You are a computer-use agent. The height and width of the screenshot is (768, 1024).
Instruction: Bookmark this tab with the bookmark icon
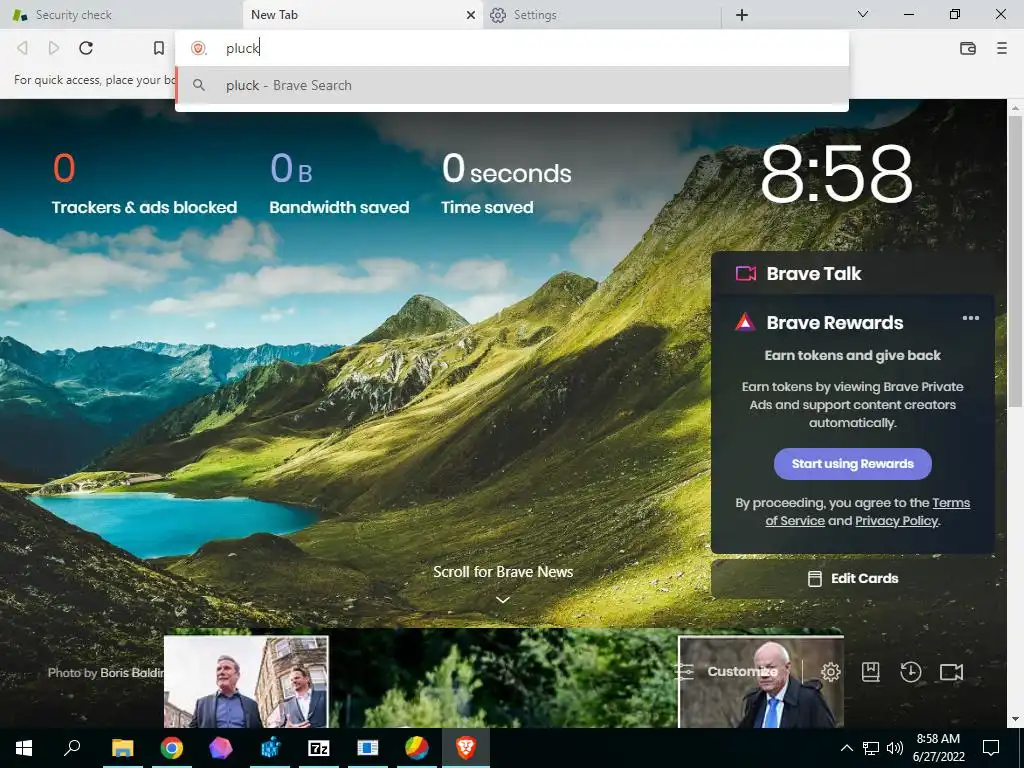tap(159, 48)
